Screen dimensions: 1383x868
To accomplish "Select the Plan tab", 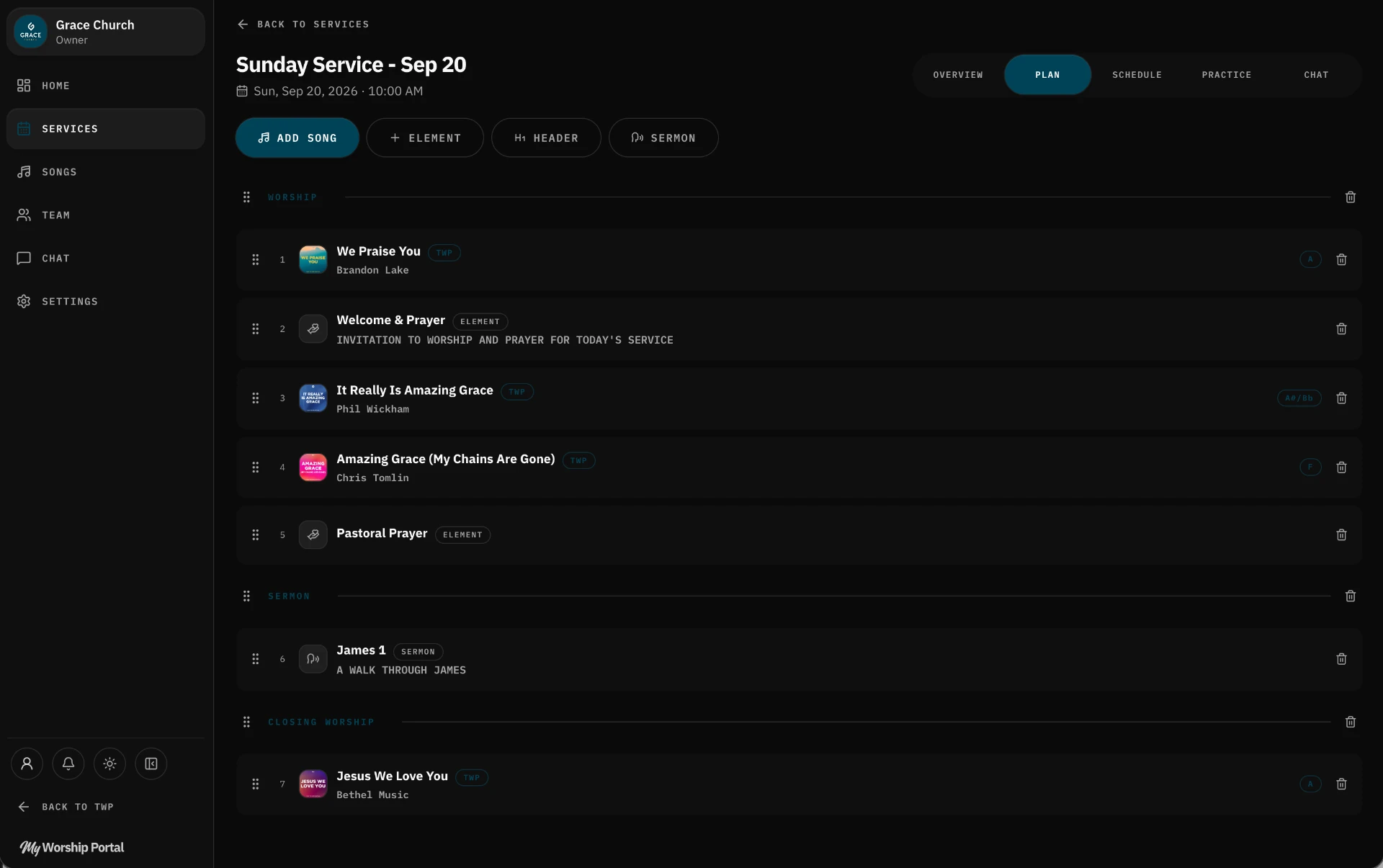I will (1047, 75).
